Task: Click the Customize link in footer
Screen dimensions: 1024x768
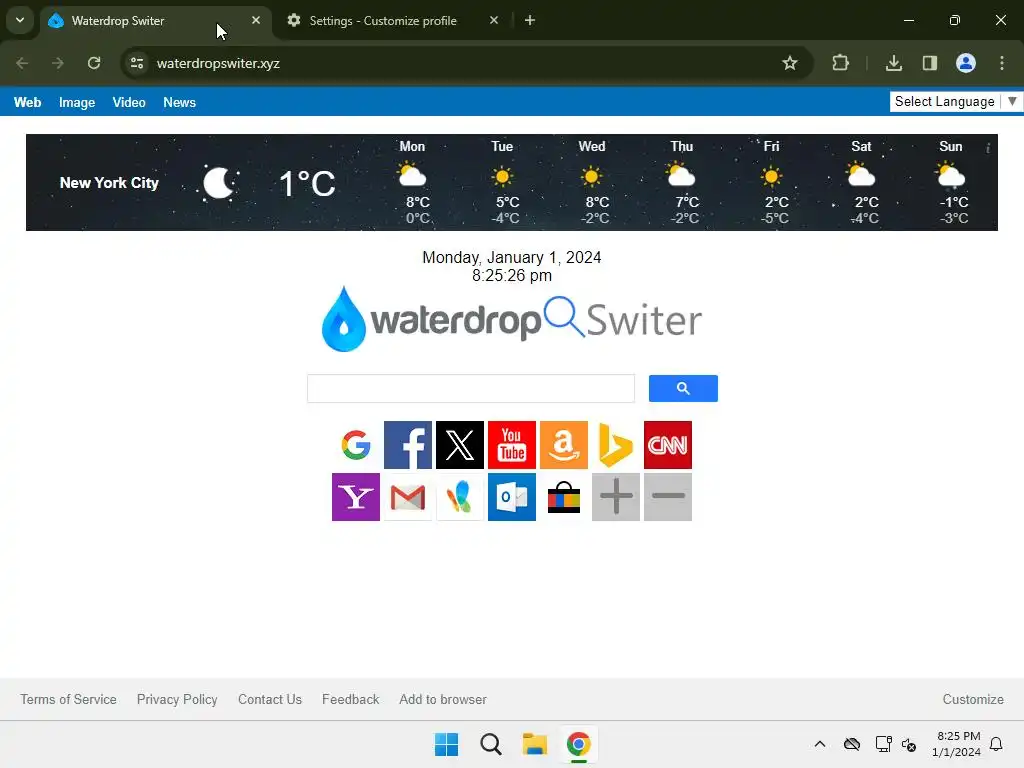Action: 973,699
